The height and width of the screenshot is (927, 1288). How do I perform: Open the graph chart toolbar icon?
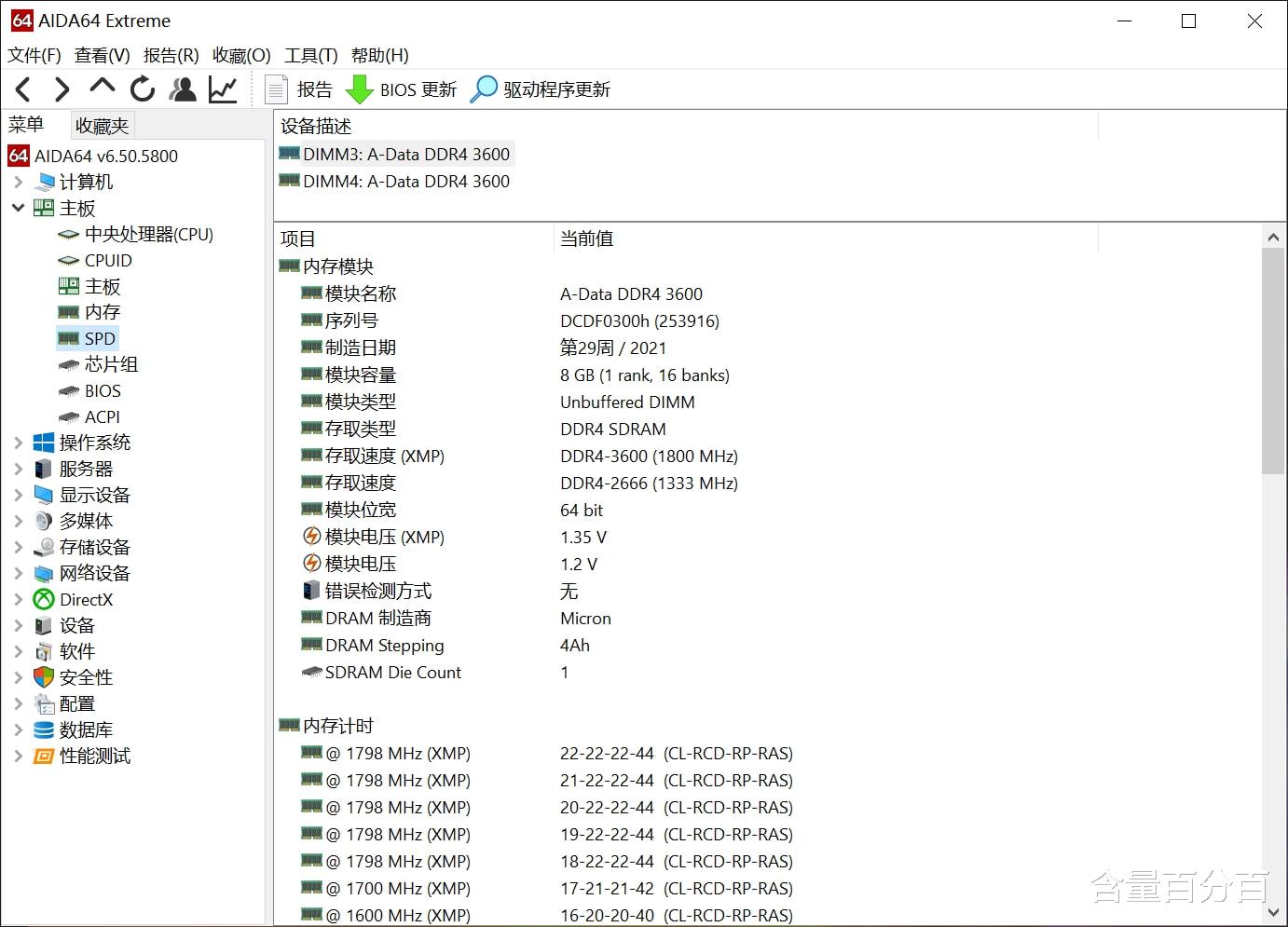tap(223, 89)
